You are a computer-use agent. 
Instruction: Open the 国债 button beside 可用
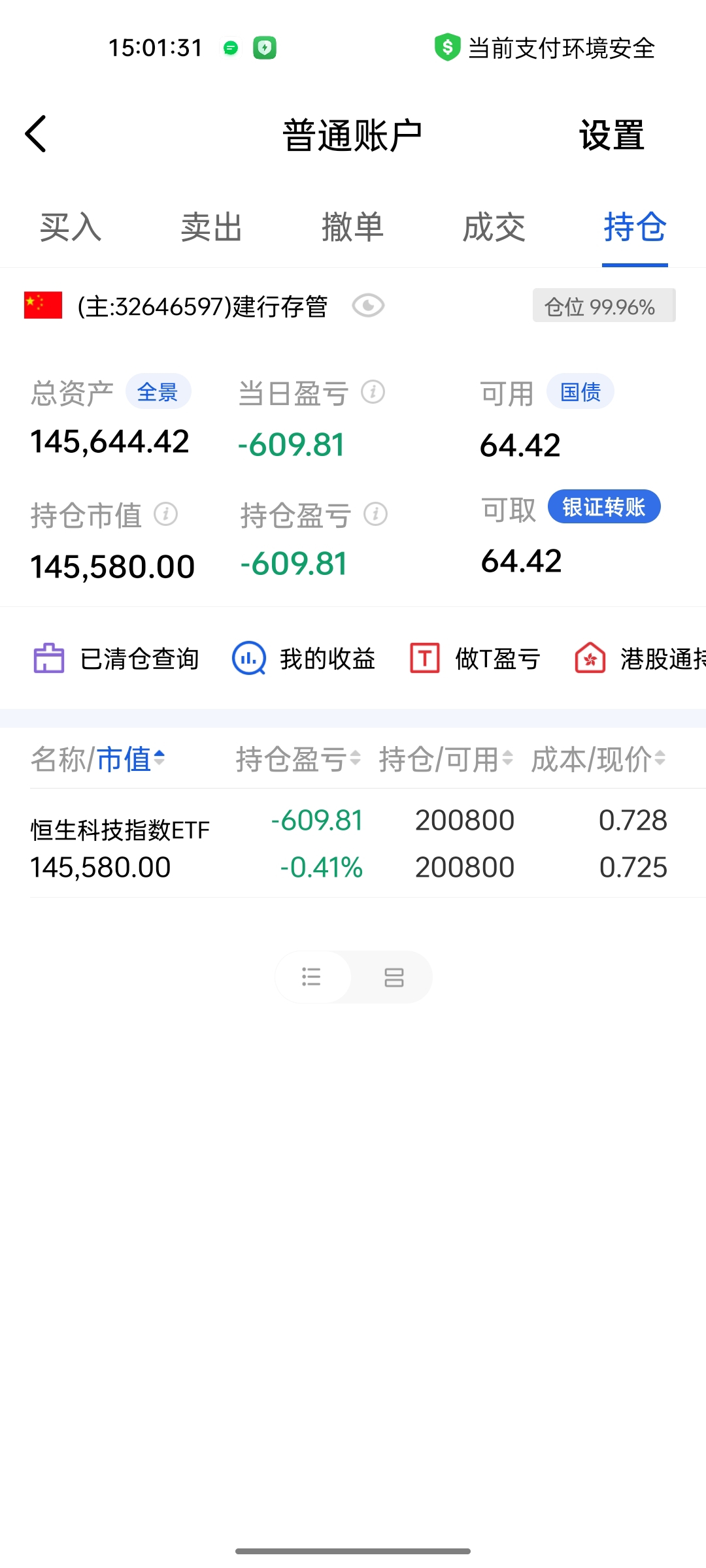click(580, 392)
